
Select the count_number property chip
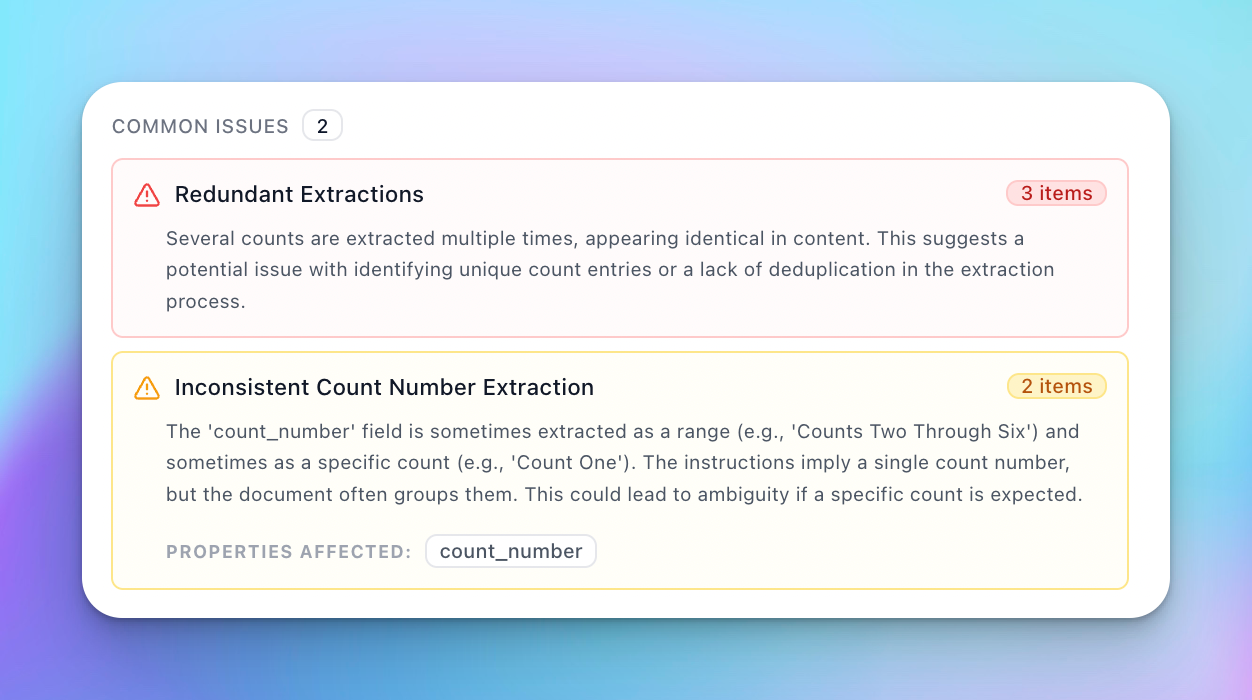511,551
